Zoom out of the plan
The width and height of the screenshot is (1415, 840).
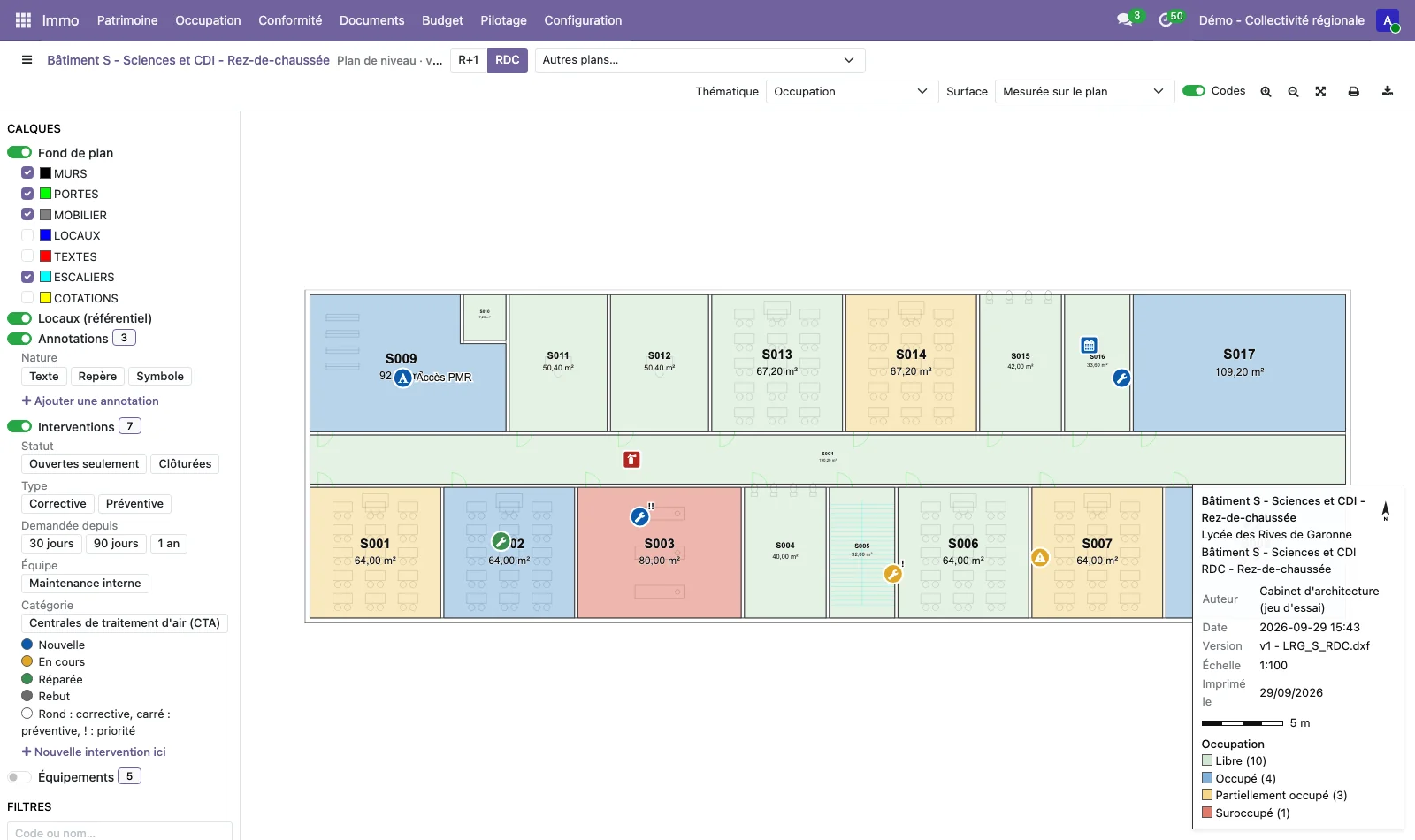1293,91
